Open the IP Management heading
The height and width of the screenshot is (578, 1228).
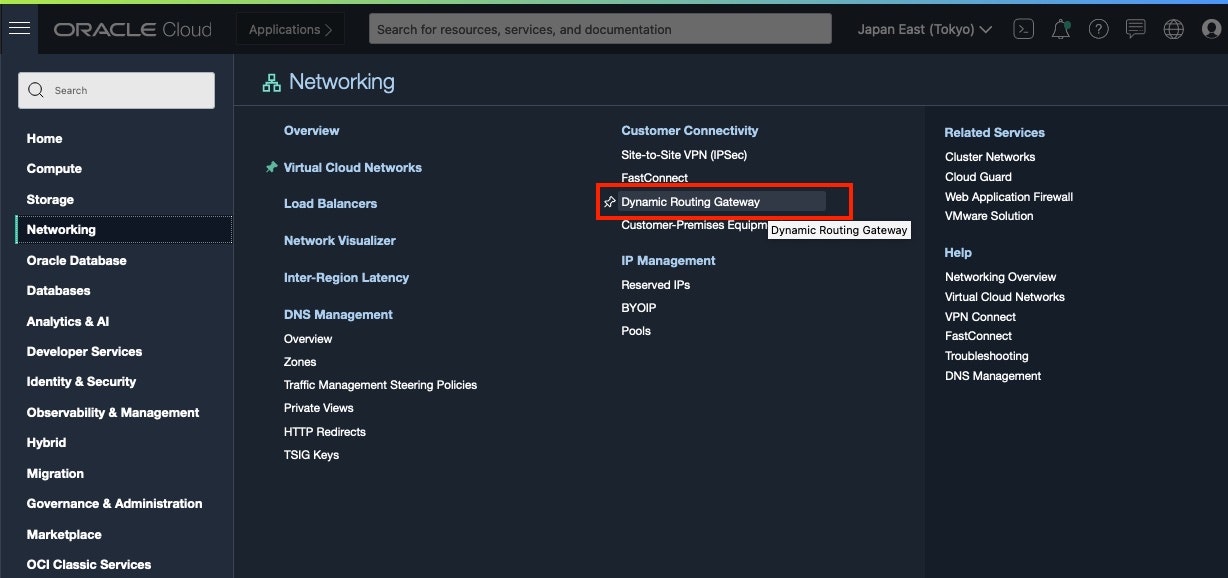668,261
